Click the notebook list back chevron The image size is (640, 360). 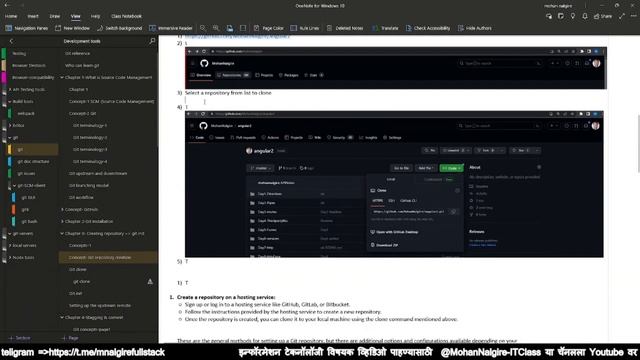[x=11, y=41]
